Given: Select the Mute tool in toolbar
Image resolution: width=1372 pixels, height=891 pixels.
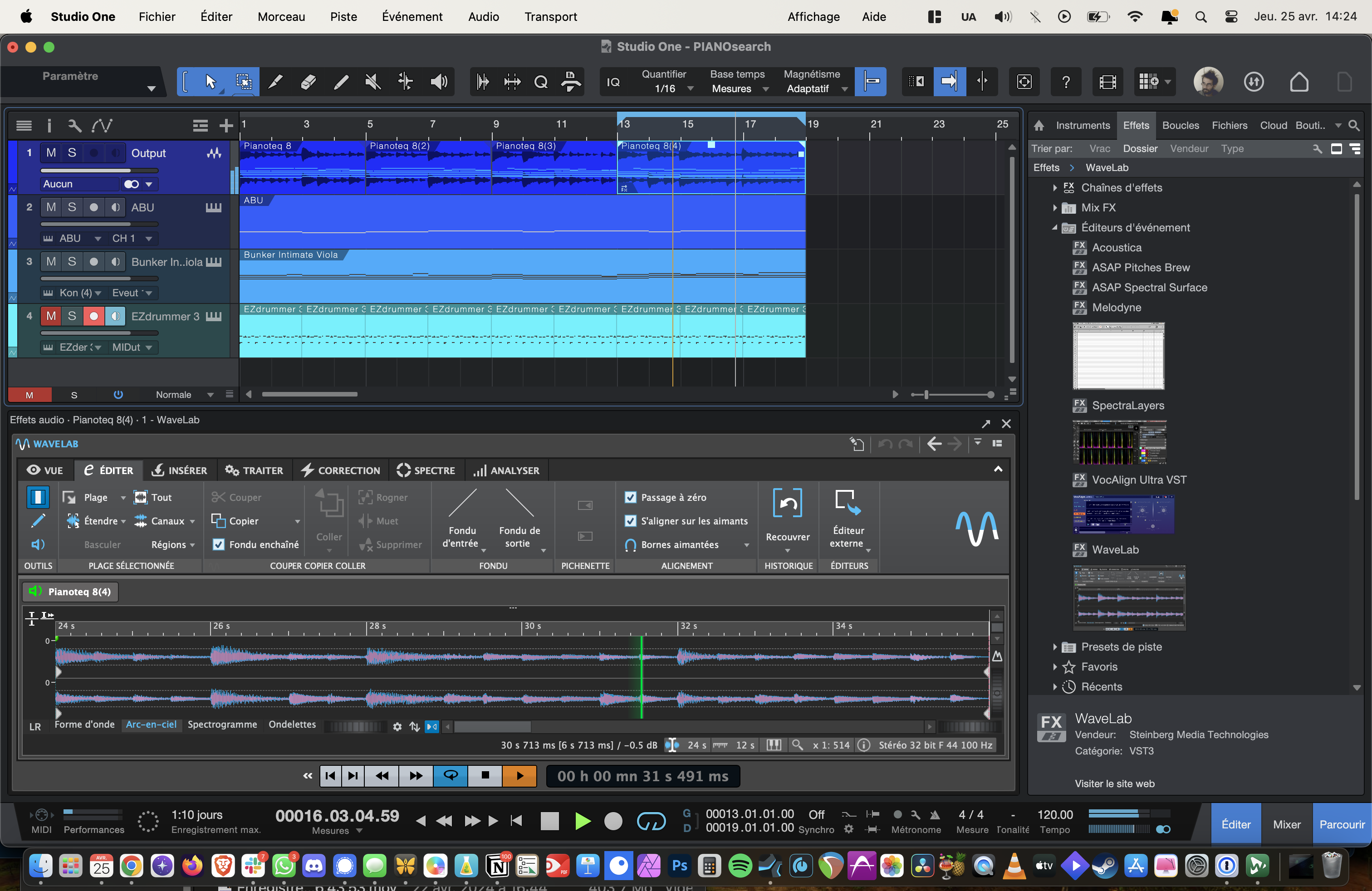Looking at the screenshot, I should 373,83.
